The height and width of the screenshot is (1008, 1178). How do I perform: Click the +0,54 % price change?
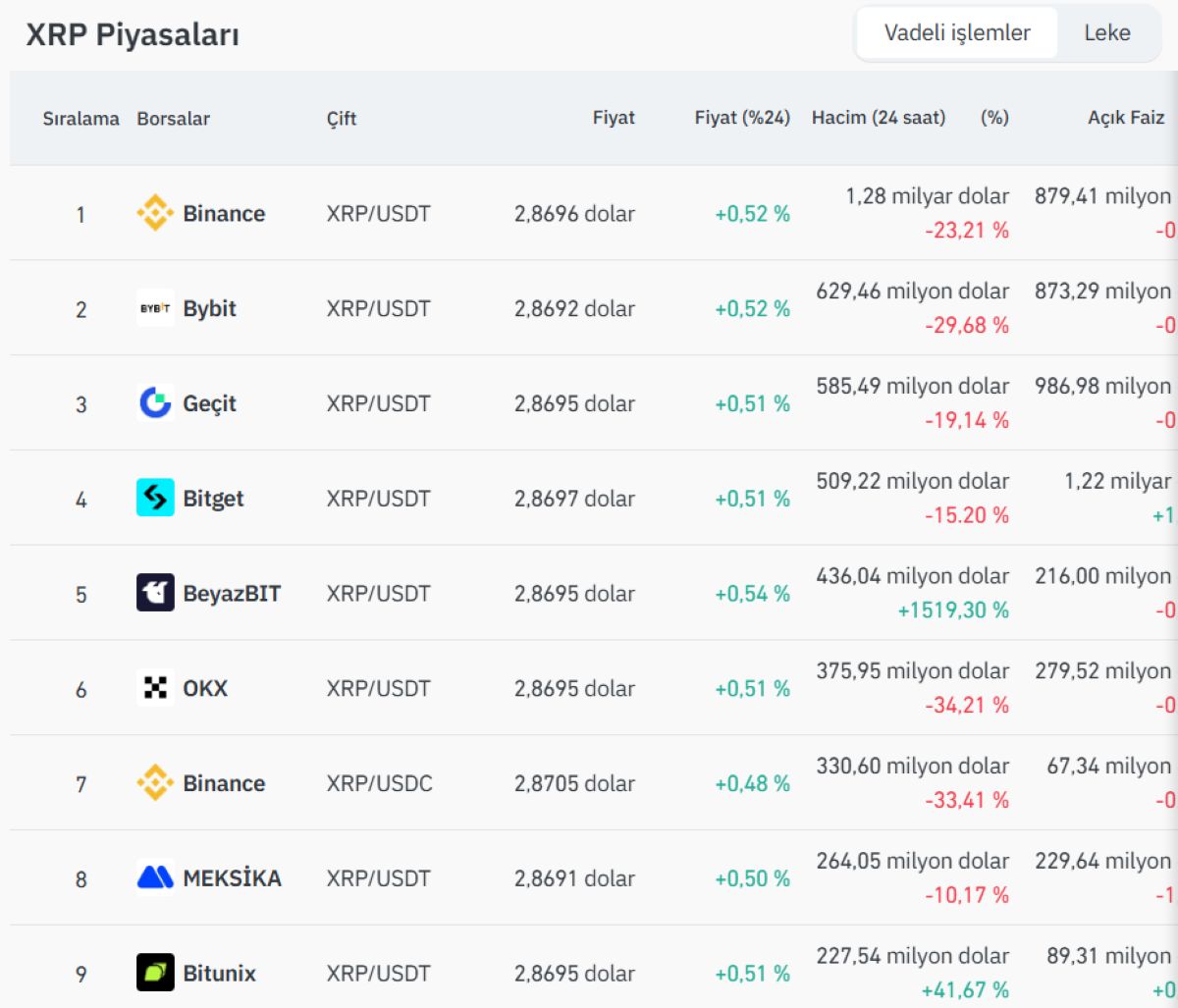tap(752, 593)
